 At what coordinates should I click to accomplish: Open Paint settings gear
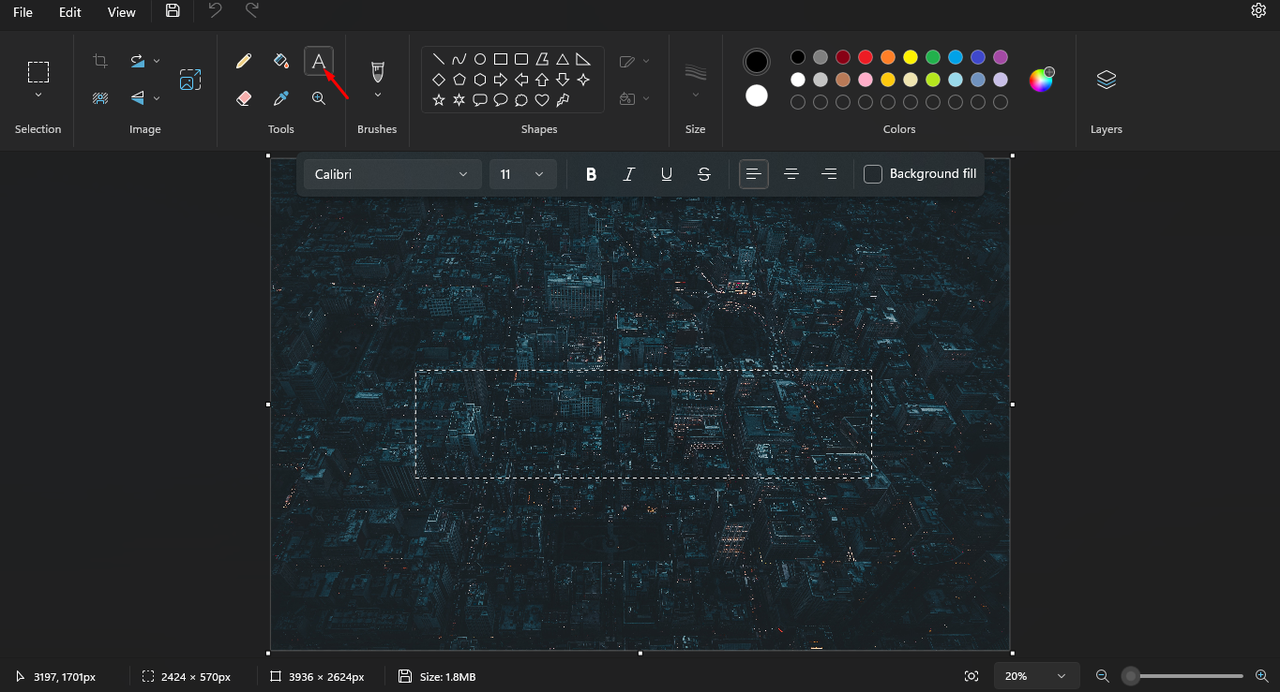click(1259, 11)
